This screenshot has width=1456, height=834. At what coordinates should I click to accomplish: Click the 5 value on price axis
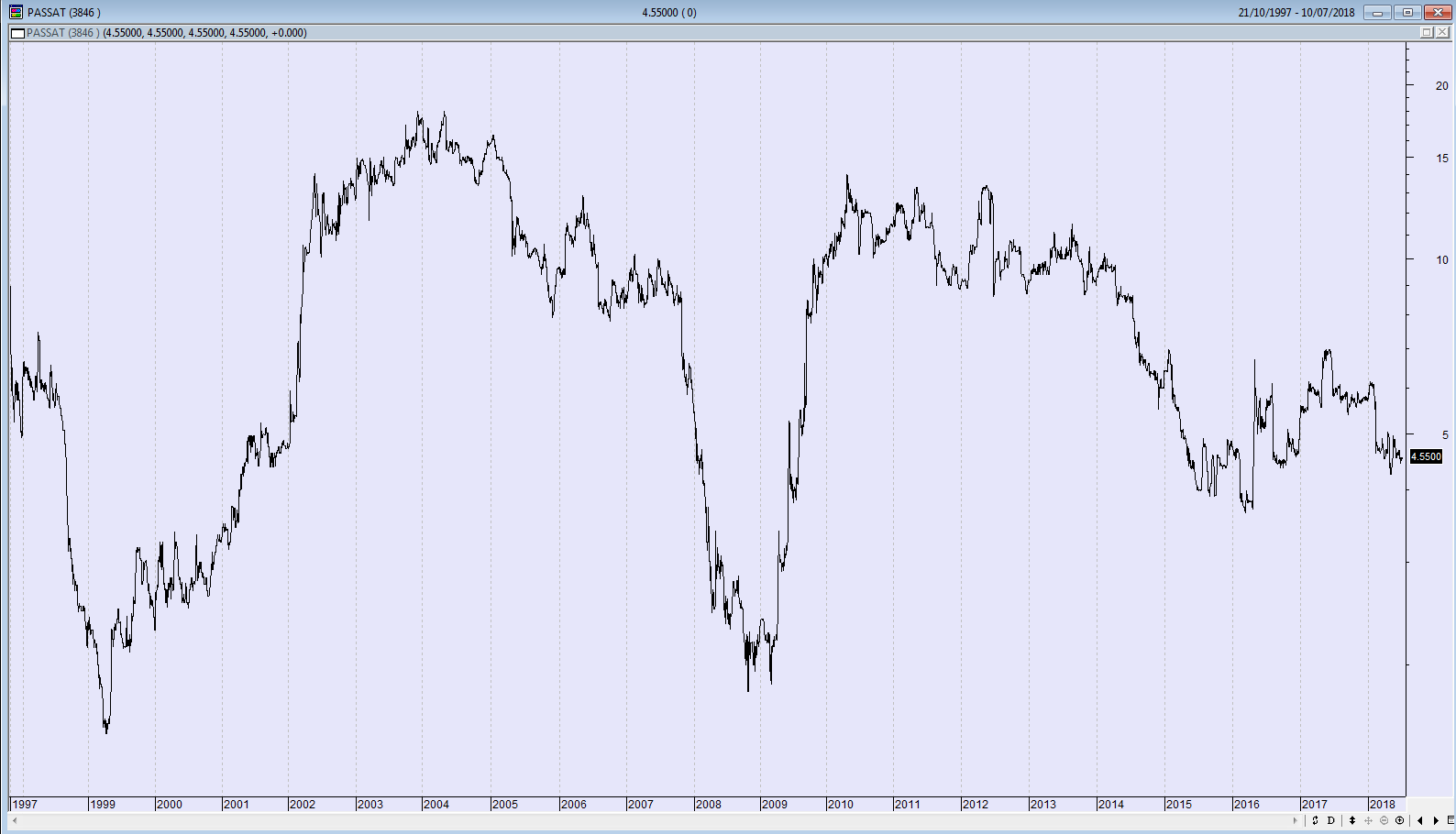point(1445,434)
